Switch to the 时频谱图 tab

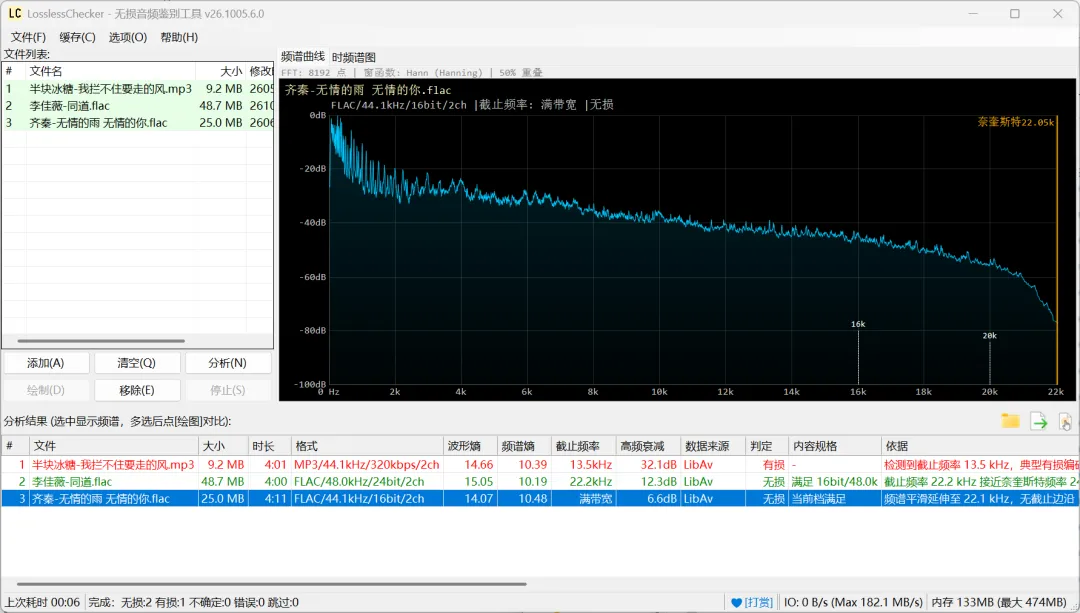[354, 57]
